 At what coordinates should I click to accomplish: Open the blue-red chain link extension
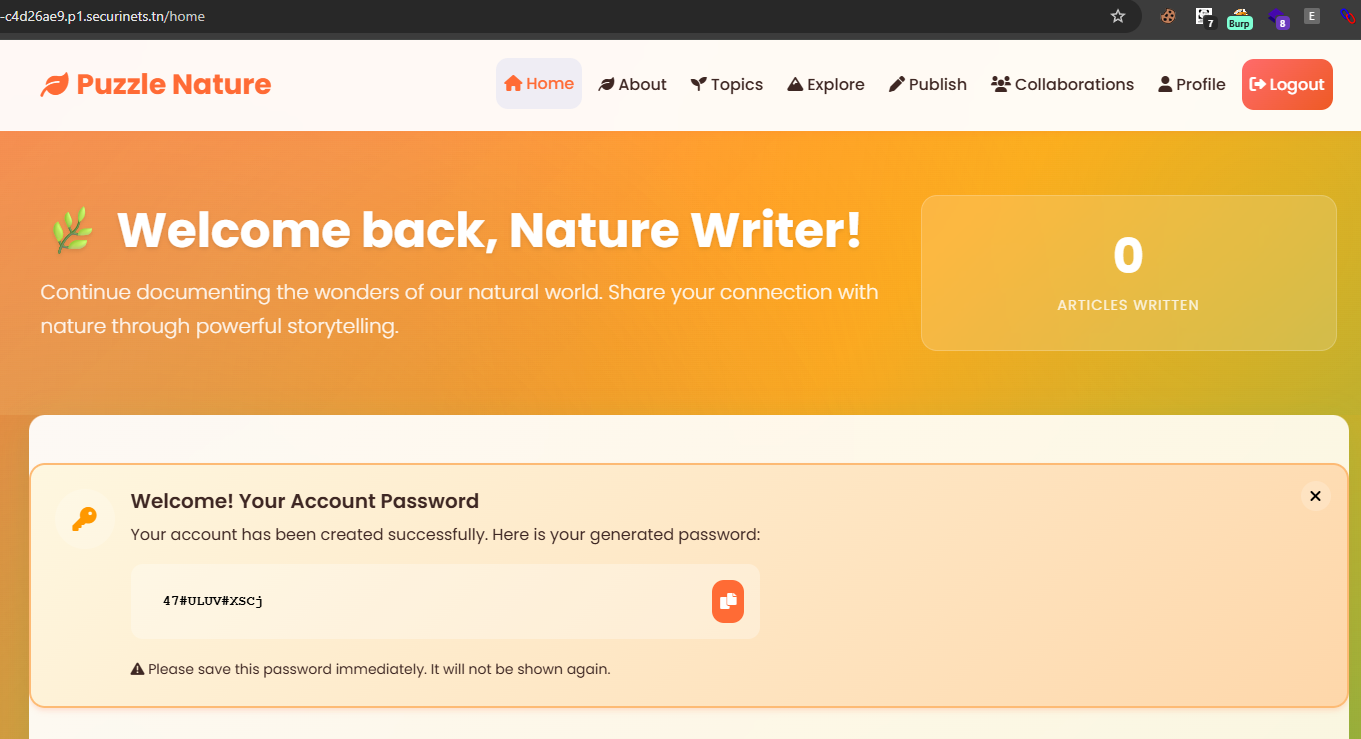coord(1347,16)
